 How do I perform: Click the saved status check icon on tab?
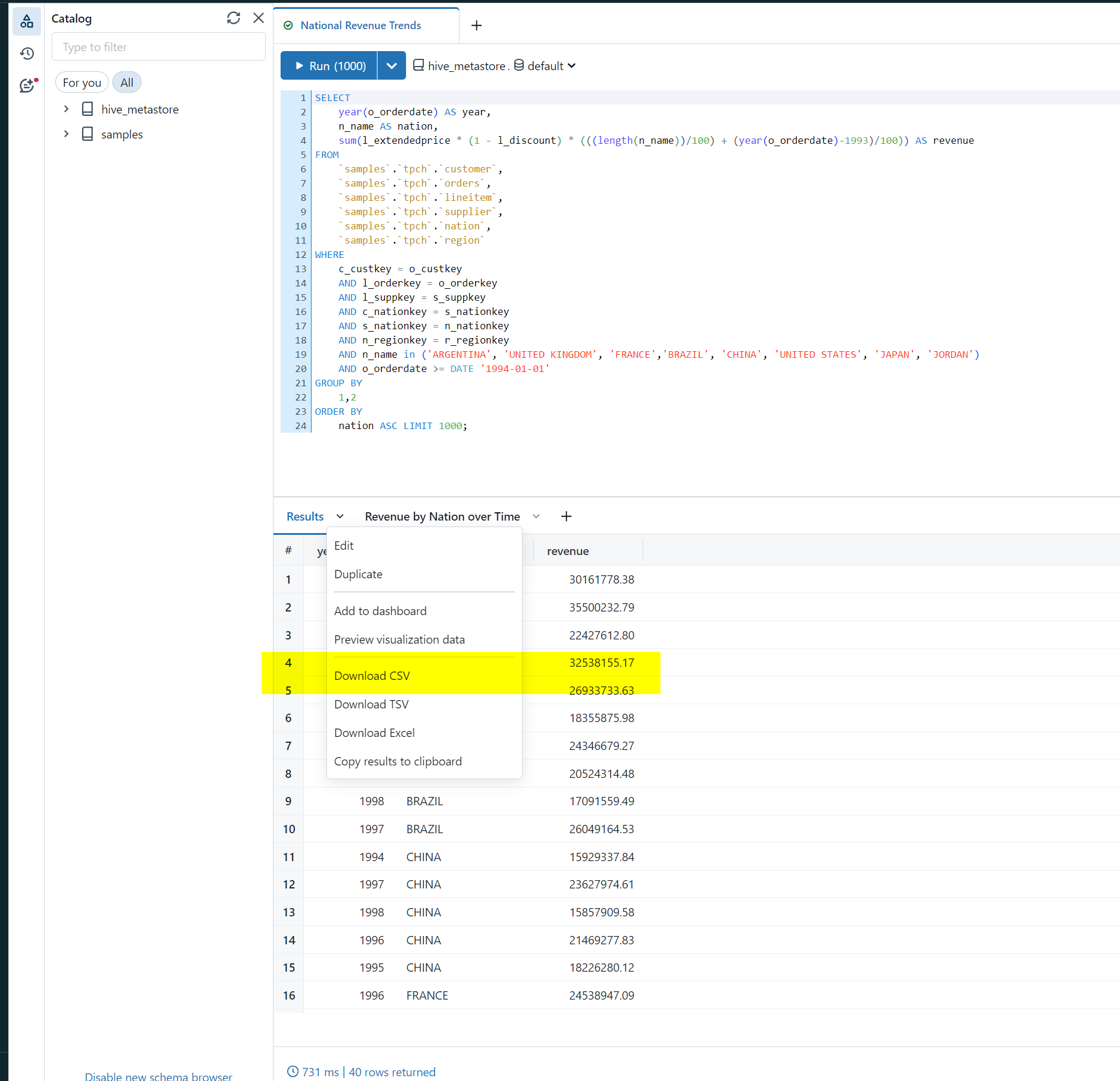pyautogui.click(x=288, y=26)
